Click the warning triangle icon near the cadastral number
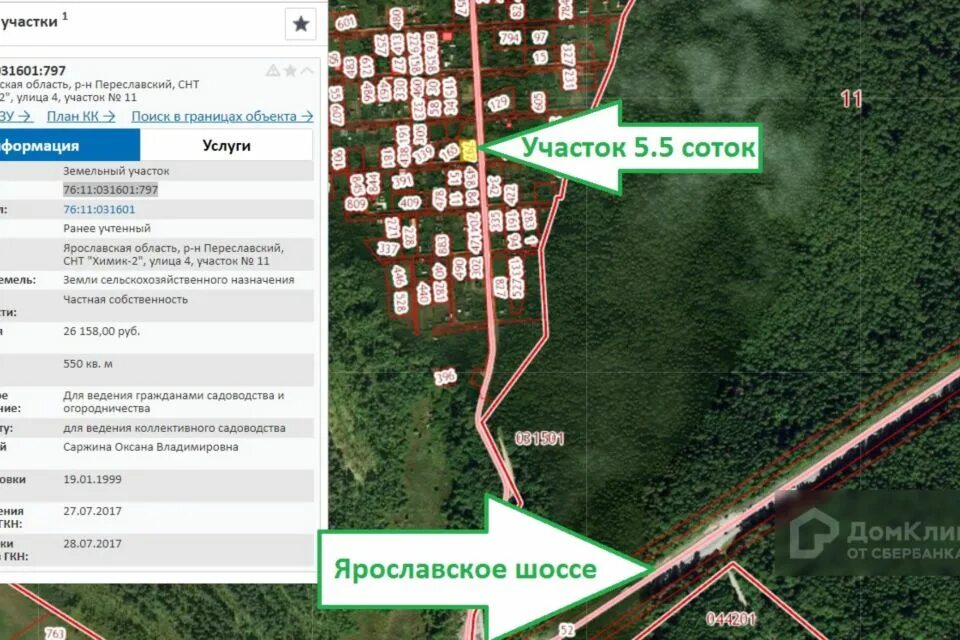Image resolution: width=960 pixels, height=640 pixels. (x=273, y=70)
